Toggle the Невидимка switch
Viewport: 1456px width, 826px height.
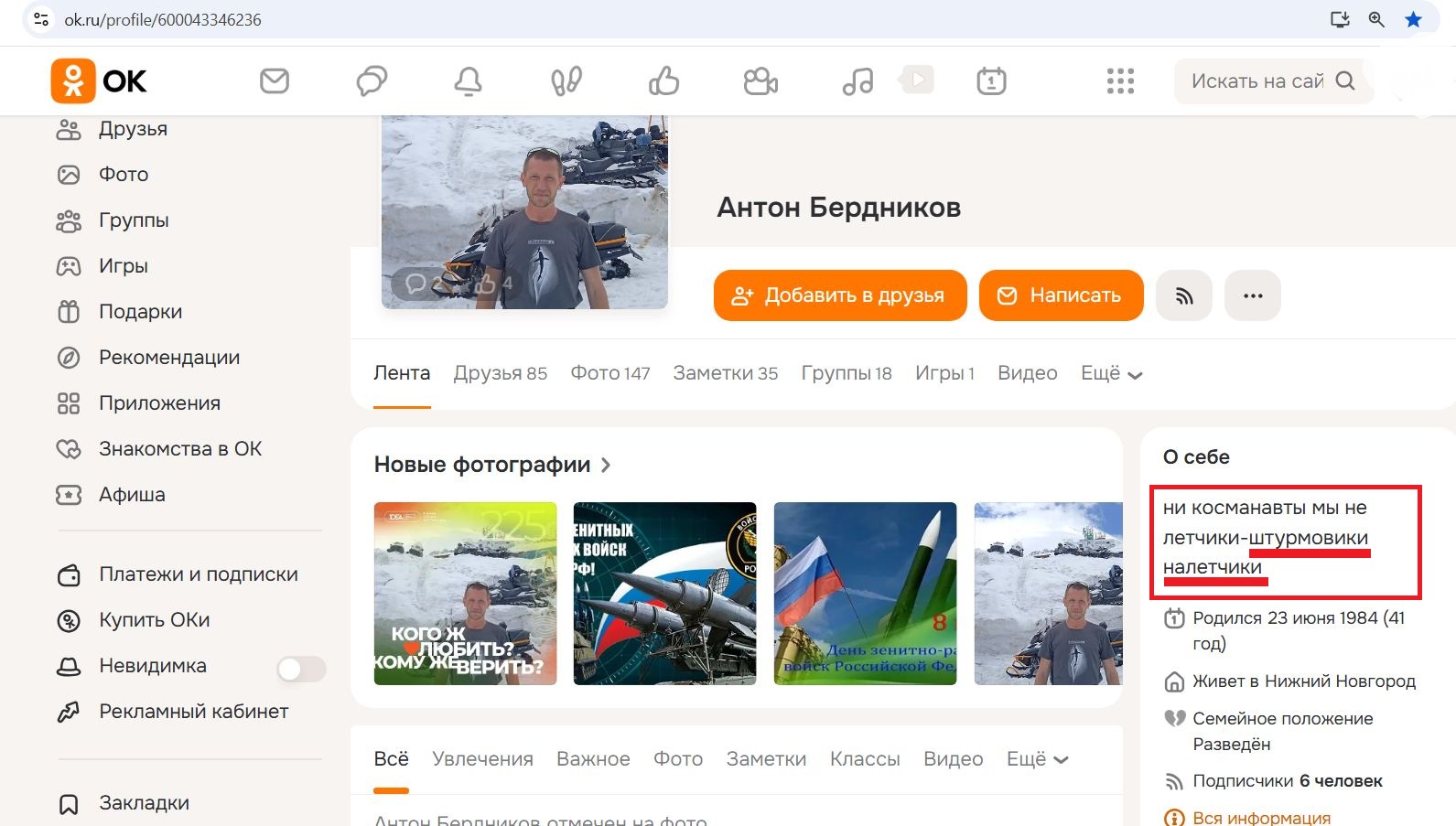301,669
